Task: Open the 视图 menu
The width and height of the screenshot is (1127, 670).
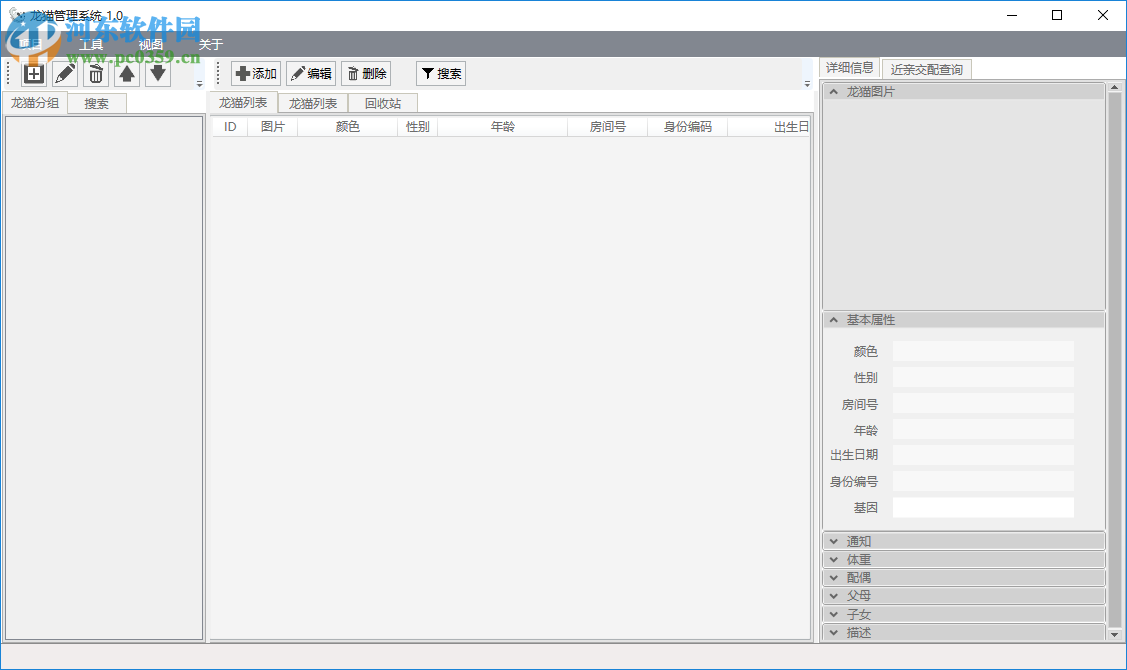Action: tap(149, 44)
